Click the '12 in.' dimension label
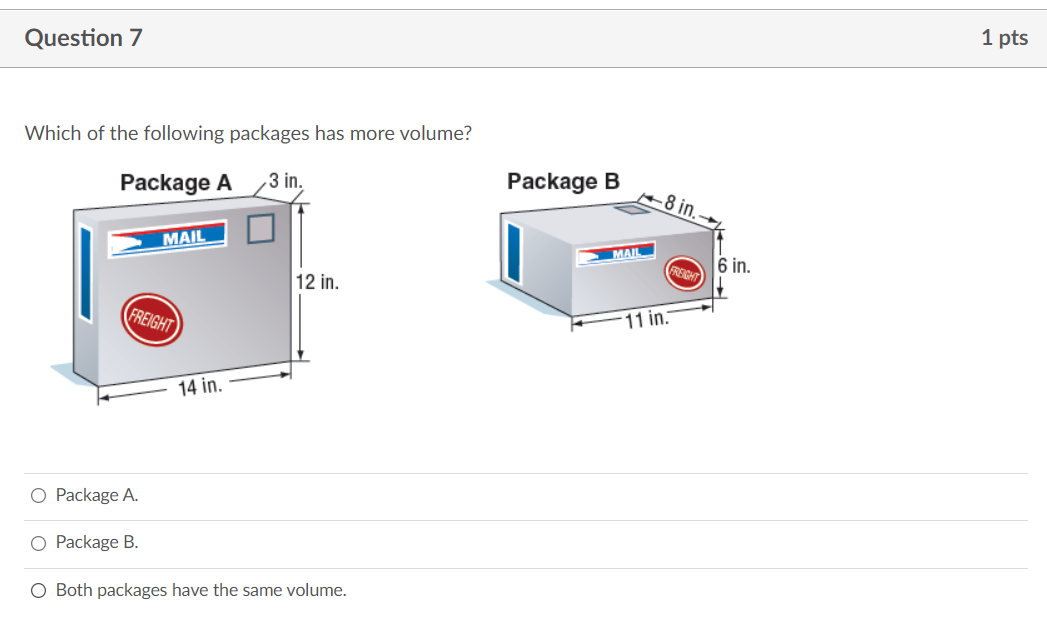This screenshot has width=1047, height=636. (x=319, y=282)
